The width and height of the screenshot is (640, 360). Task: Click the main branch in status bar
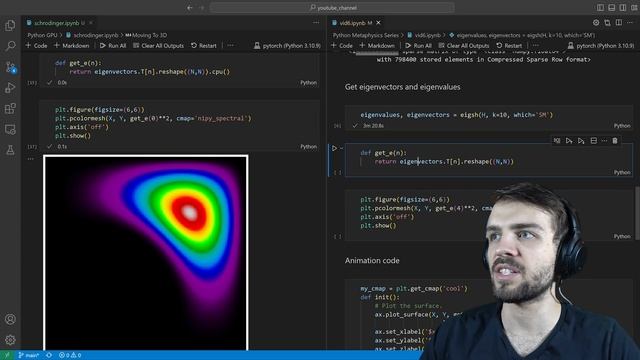tap(29, 355)
